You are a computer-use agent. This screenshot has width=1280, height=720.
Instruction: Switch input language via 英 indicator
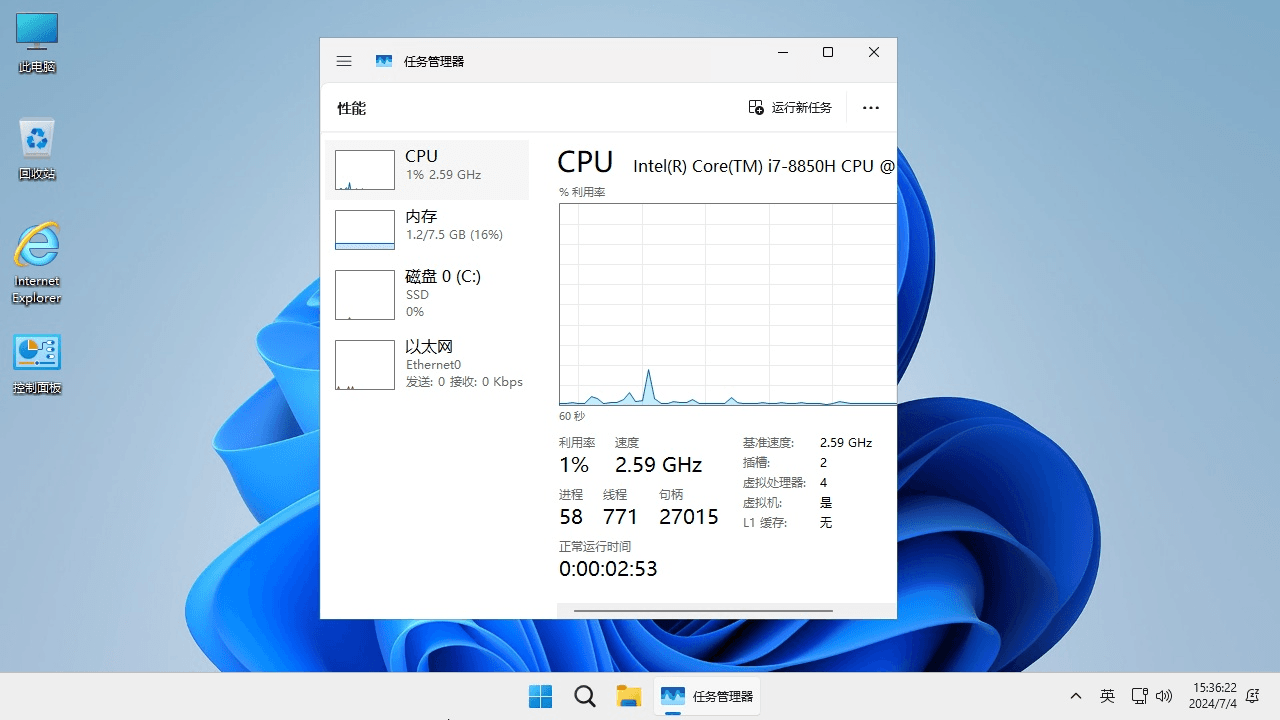[1107, 695]
